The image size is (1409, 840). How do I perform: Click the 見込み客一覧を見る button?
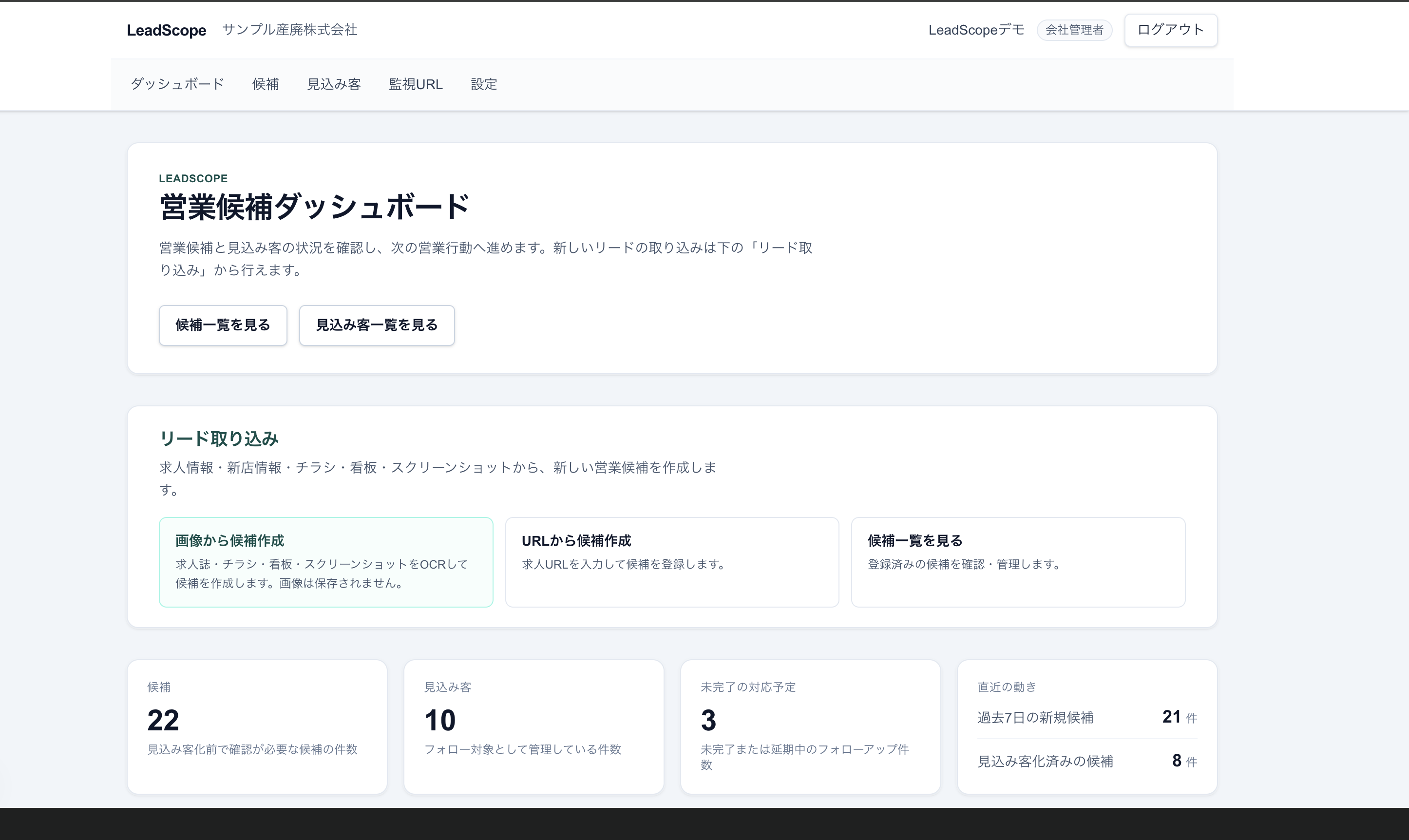click(377, 325)
